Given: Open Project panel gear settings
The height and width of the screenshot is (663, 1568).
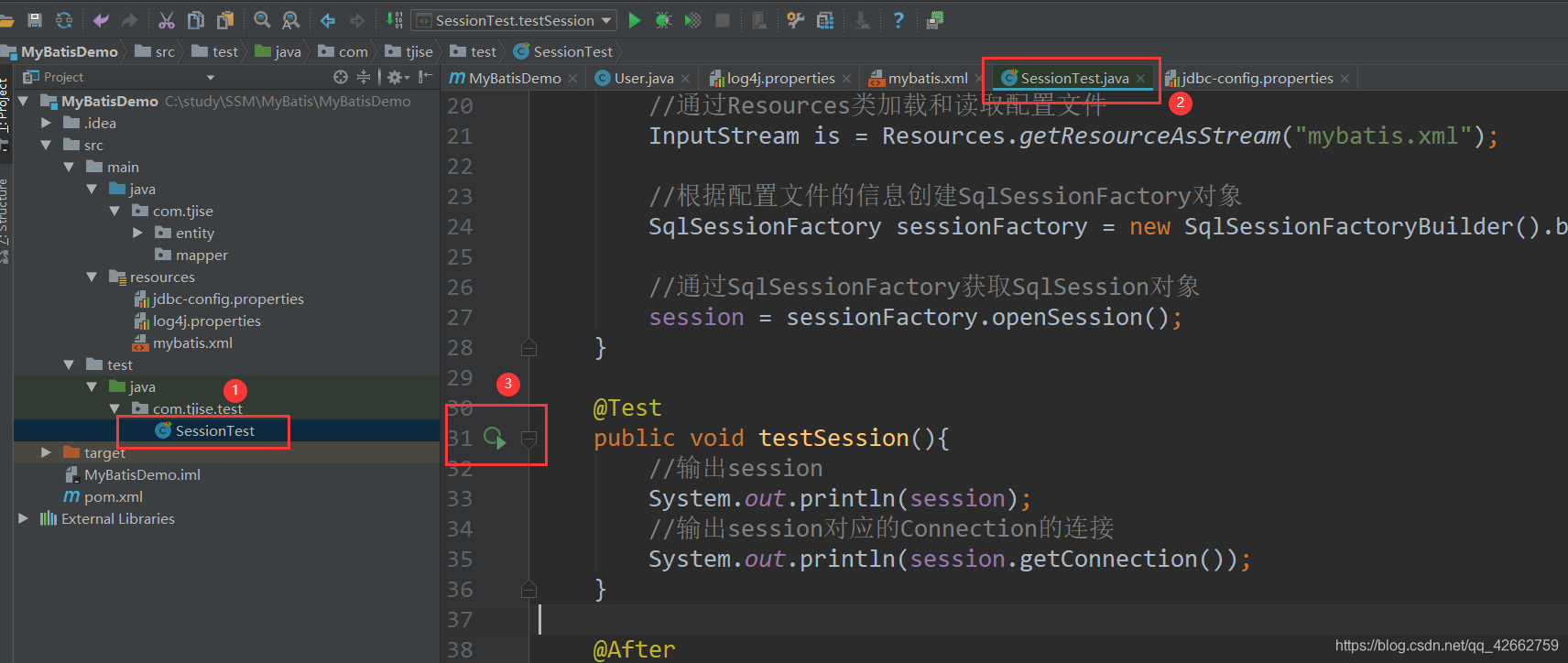Looking at the screenshot, I should [x=397, y=77].
